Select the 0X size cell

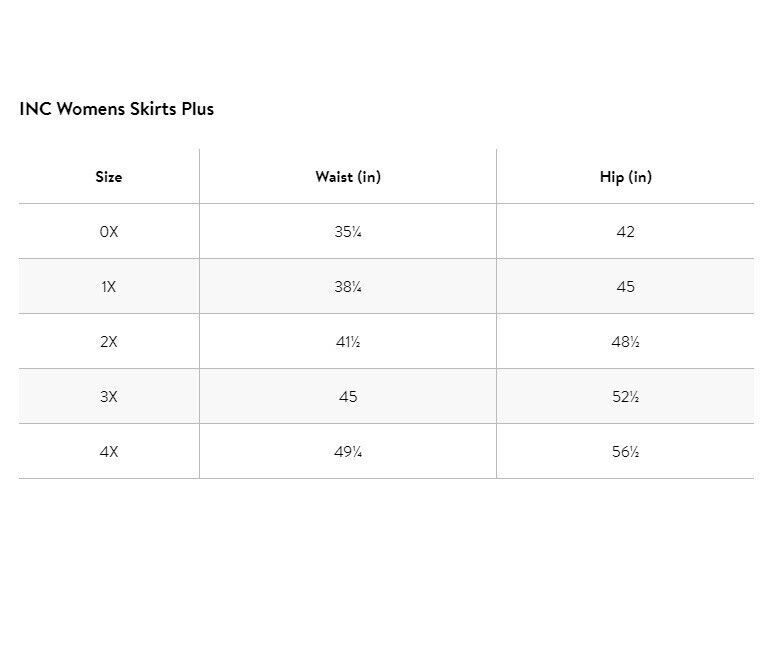pos(109,232)
